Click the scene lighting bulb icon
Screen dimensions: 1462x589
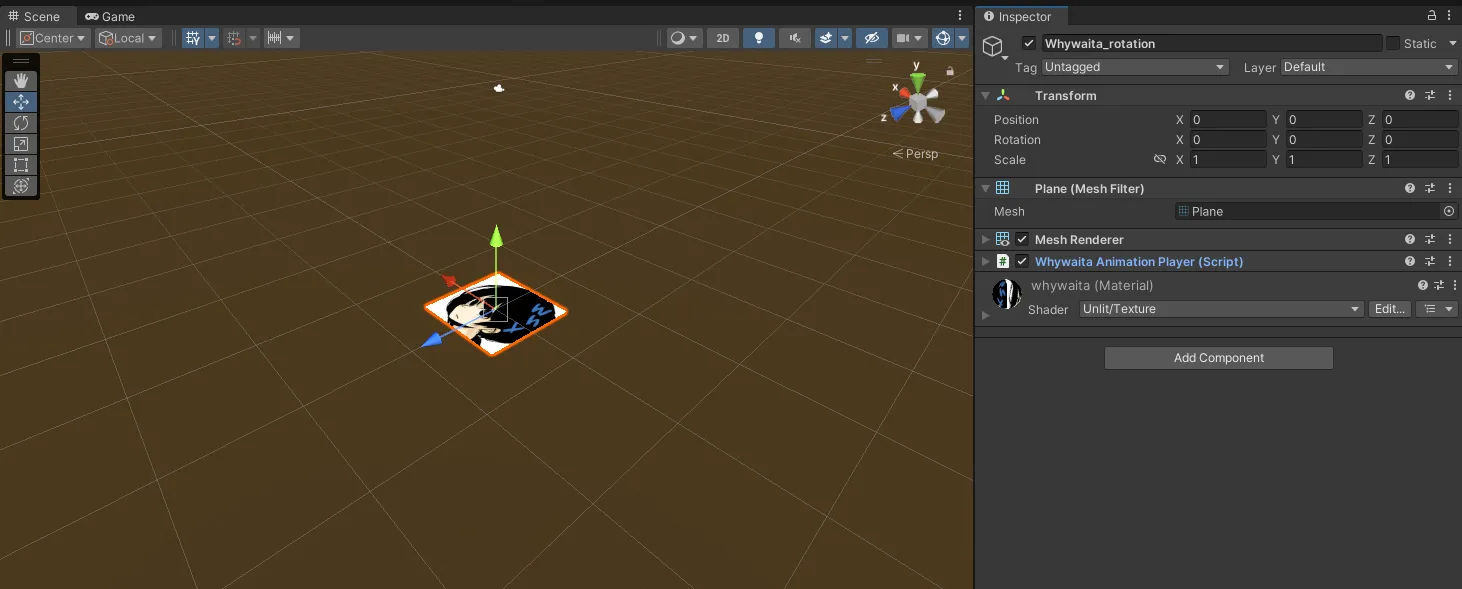(758, 38)
